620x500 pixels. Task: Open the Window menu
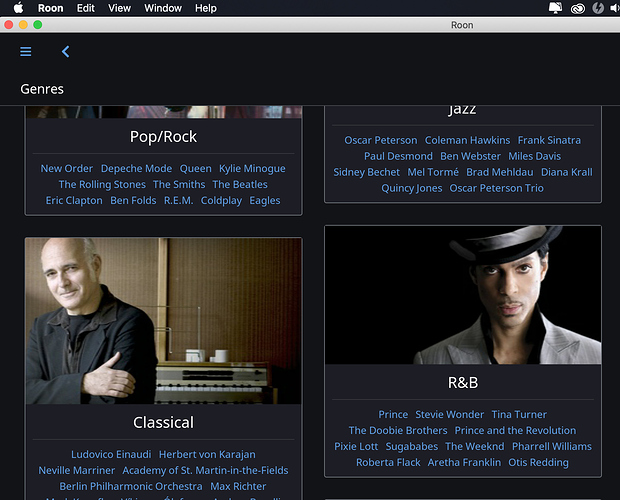click(x=163, y=8)
